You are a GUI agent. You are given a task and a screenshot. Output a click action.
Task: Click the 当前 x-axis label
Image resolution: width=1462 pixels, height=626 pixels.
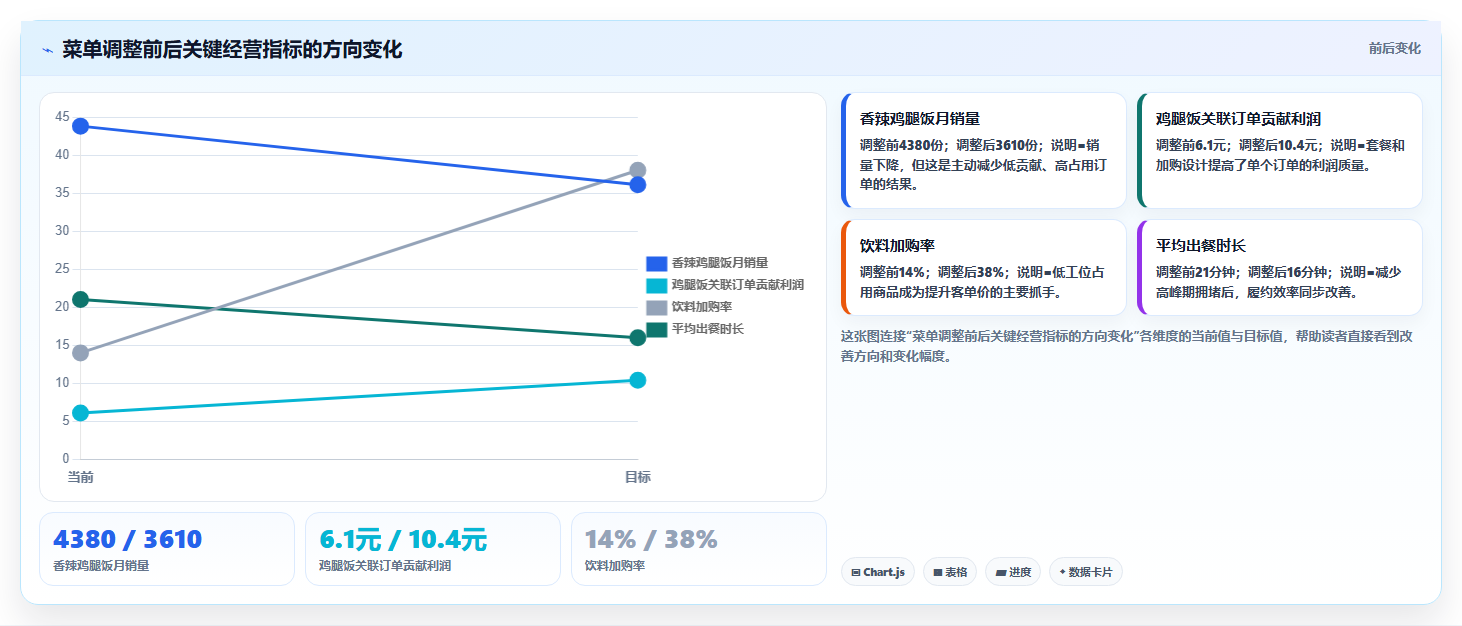tap(81, 477)
